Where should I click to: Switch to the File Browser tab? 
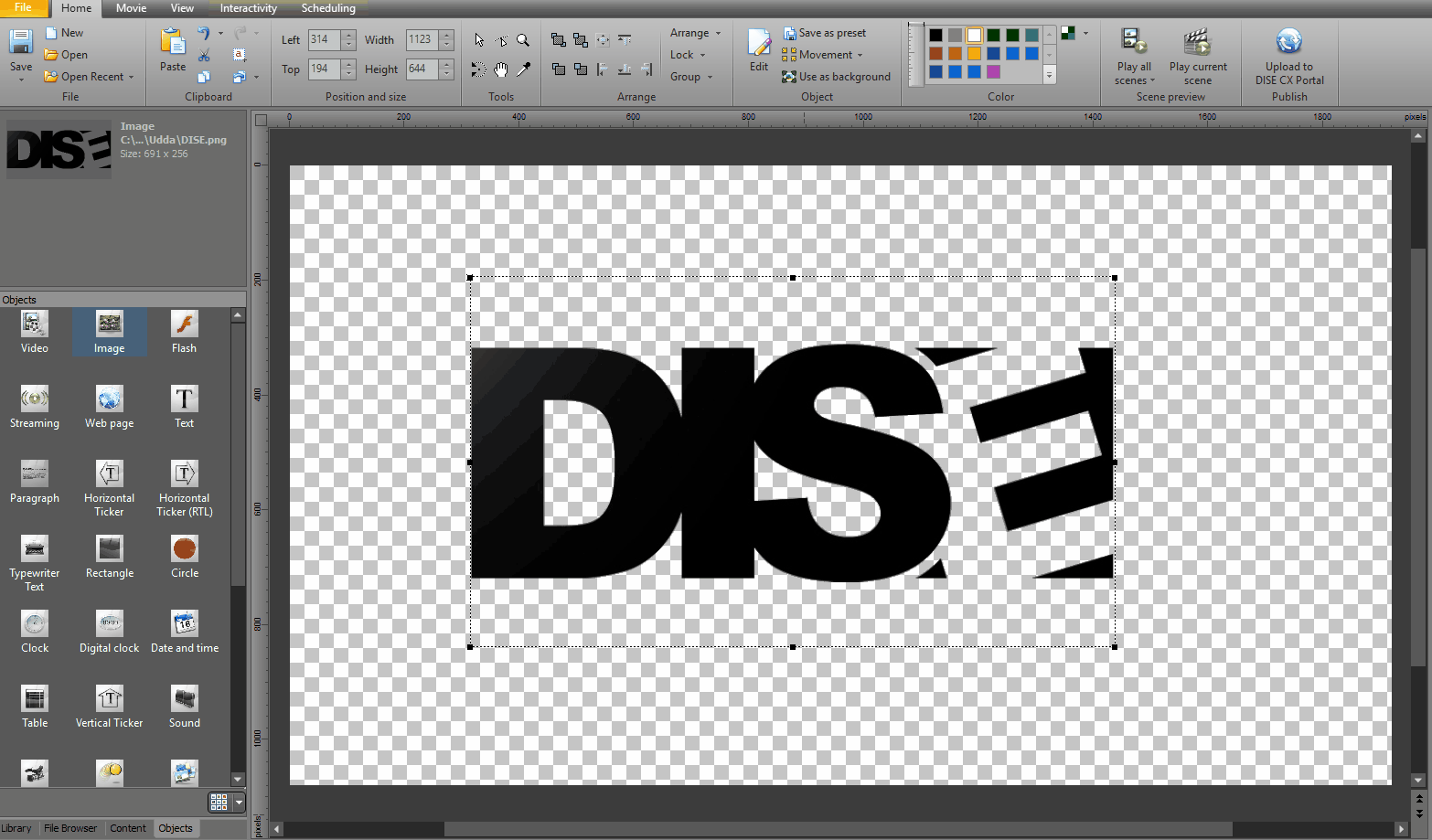click(70, 828)
